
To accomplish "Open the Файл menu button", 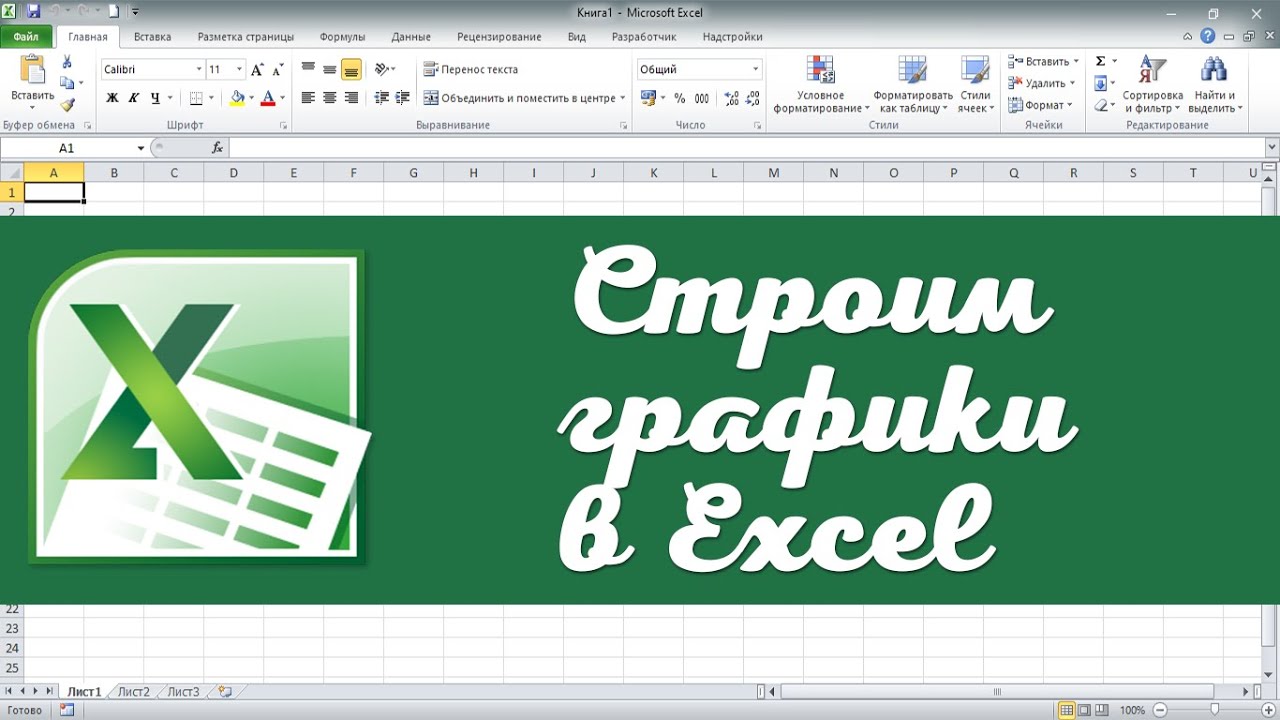I will click(x=26, y=37).
